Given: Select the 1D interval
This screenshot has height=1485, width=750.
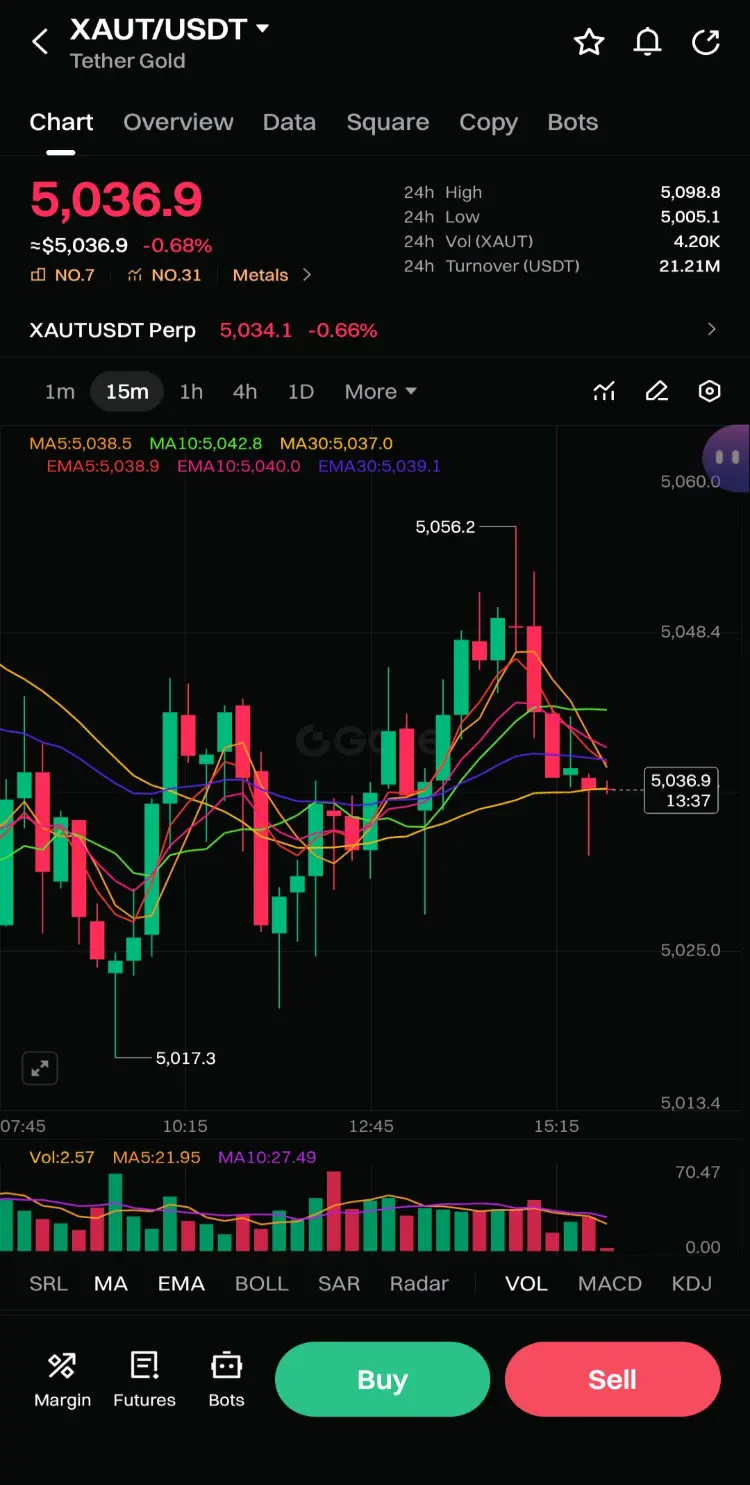Looking at the screenshot, I should [x=301, y=392].
